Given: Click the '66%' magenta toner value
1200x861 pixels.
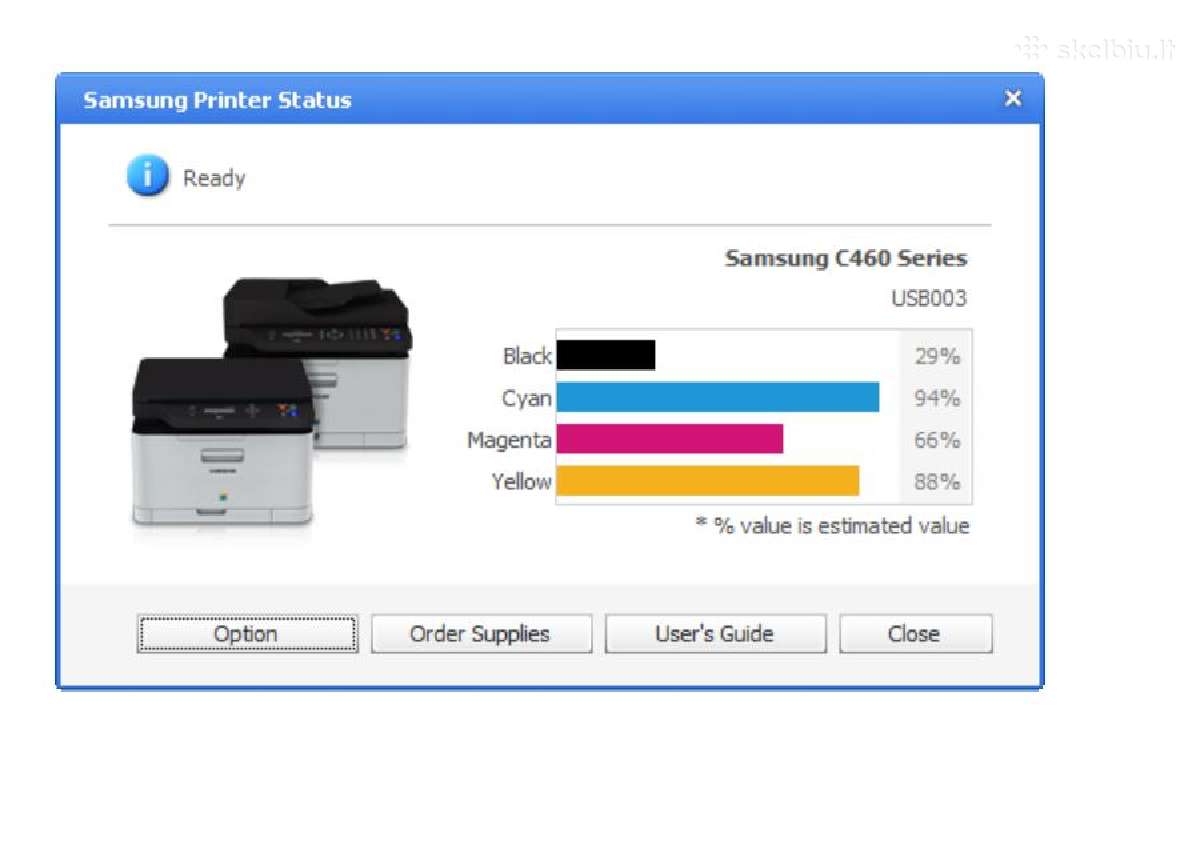Looking at the screenshot, I should 937,440.
